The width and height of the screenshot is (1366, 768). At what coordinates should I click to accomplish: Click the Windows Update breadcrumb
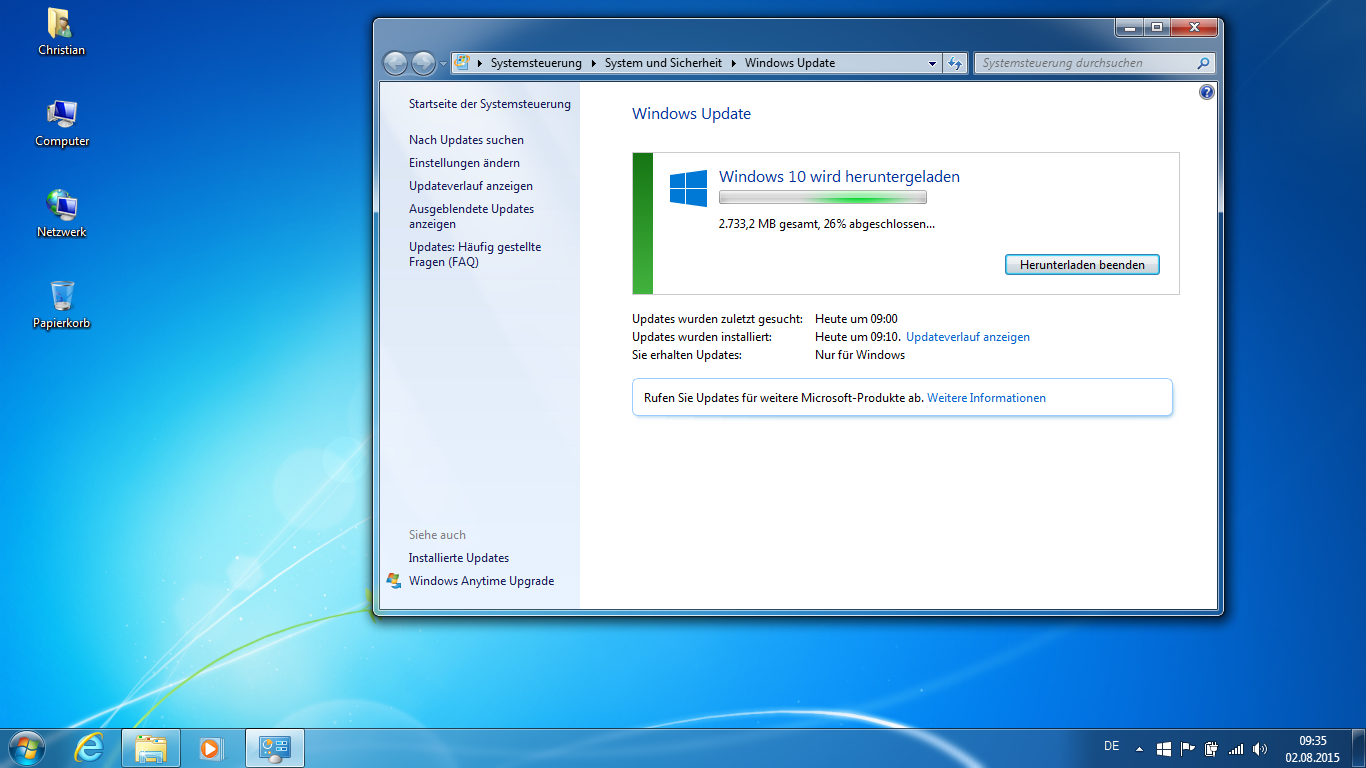pos(790,63)
